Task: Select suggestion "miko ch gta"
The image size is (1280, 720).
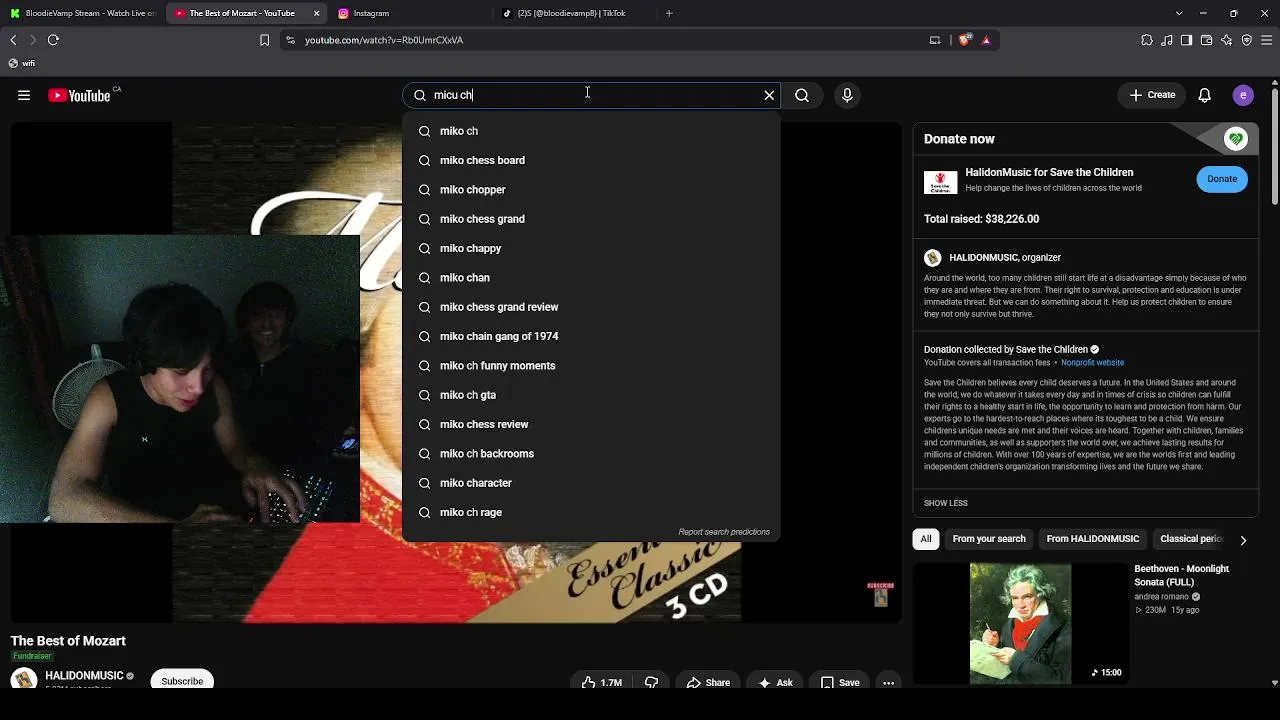Action: 591,395
